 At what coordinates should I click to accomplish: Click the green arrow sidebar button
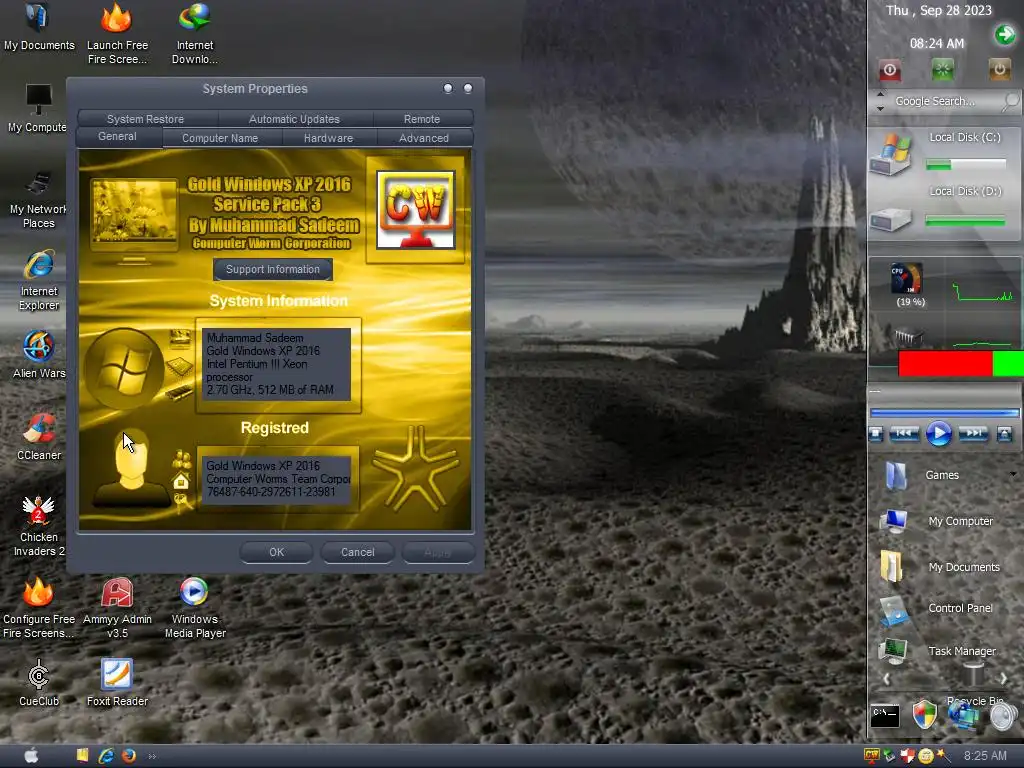click(1005, 34)
